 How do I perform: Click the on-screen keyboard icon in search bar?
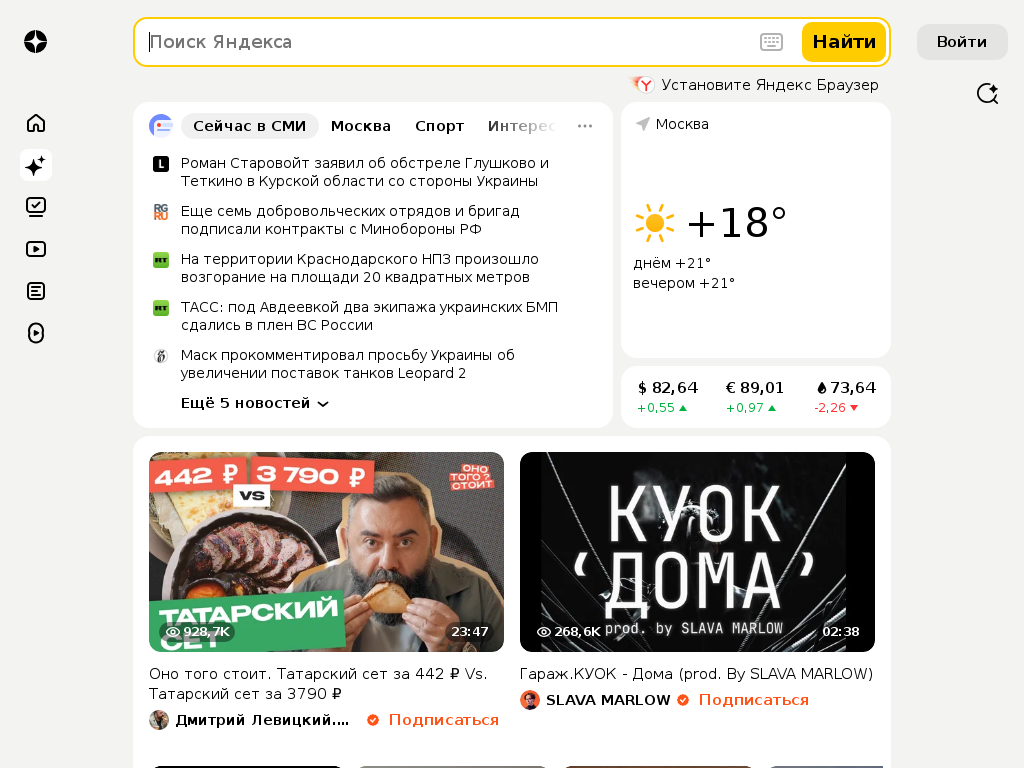pos(771,42)
